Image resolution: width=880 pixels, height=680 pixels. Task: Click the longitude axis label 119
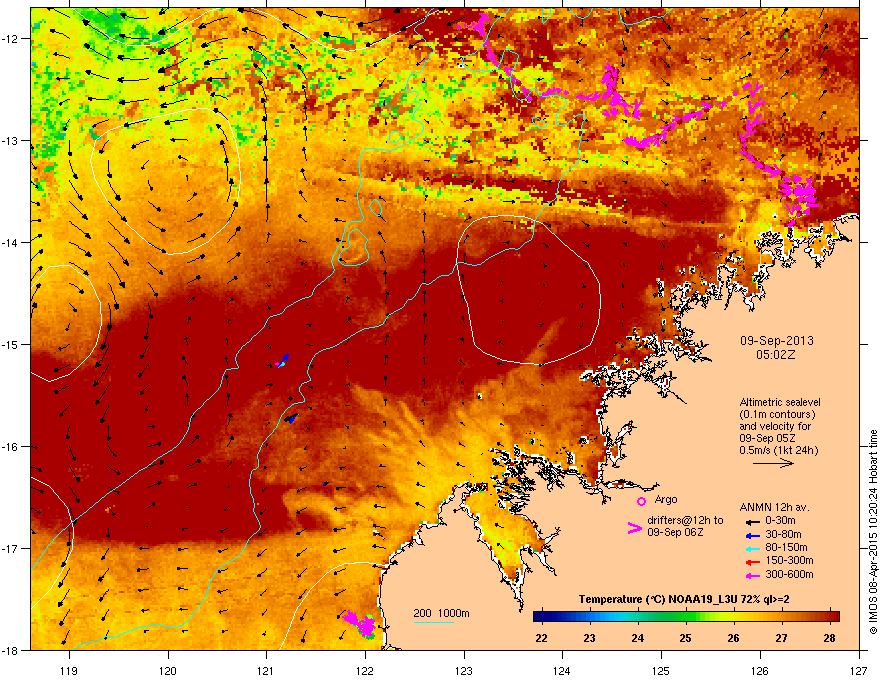[x=69, y=670]
